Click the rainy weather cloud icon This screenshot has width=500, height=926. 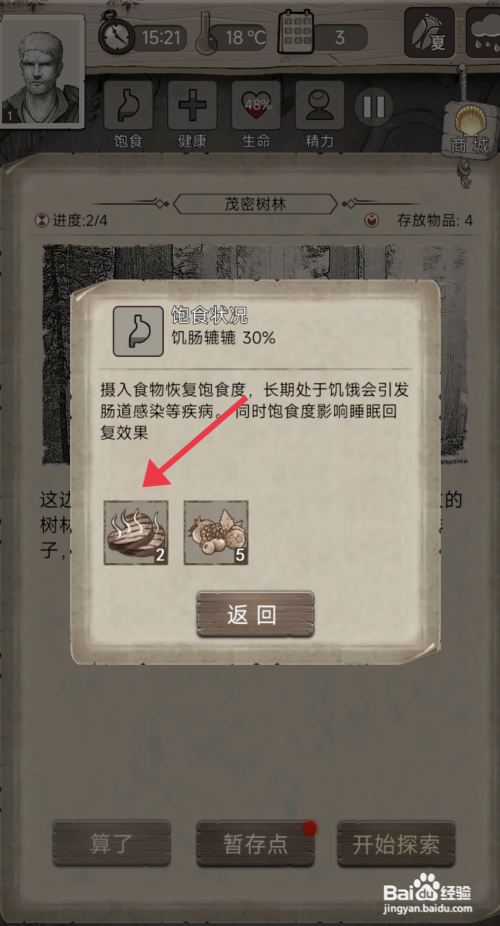pyautogui.click(x=483, y=32)
